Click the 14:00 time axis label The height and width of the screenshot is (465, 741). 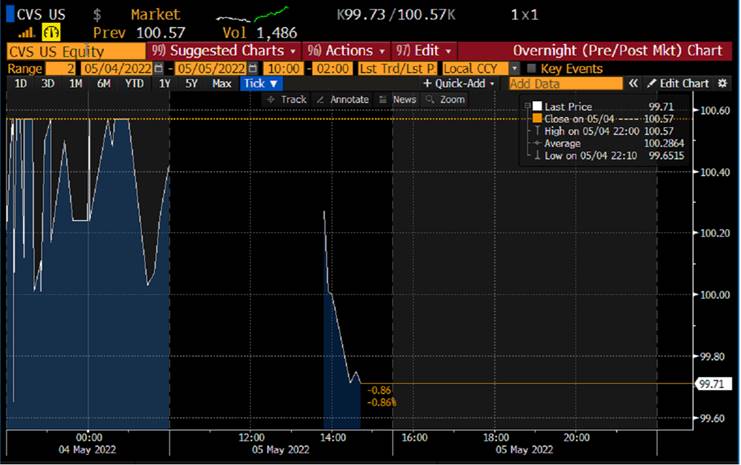click(x=333, y=438)
